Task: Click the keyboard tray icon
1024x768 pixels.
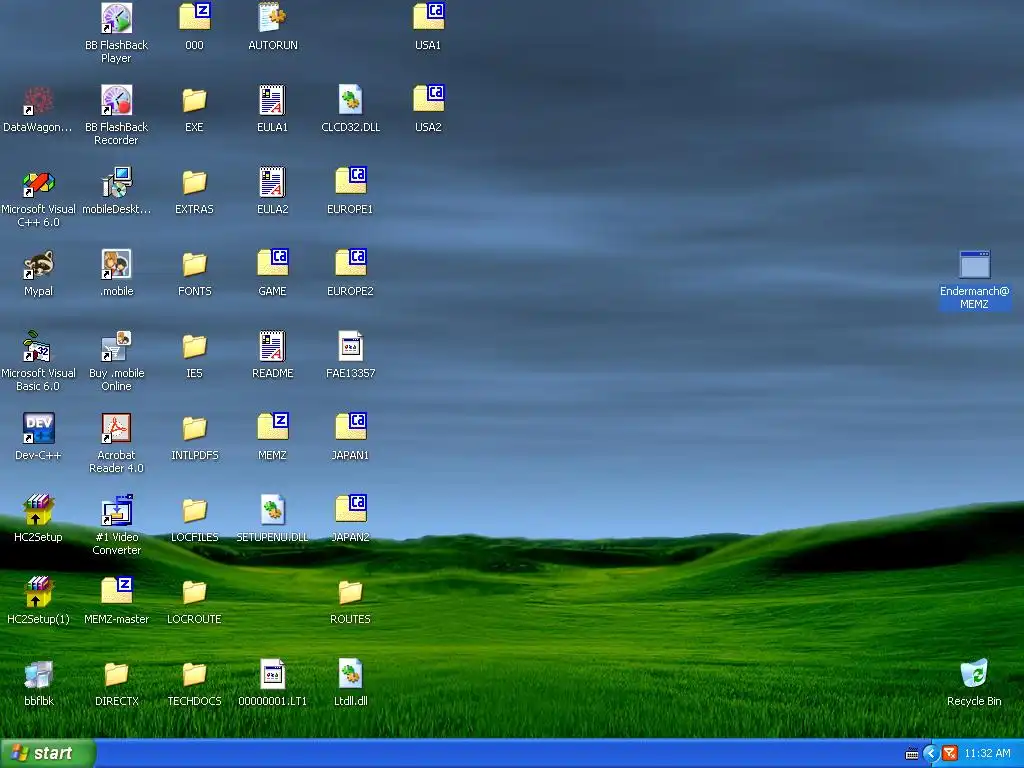Action: click(912, 754)
